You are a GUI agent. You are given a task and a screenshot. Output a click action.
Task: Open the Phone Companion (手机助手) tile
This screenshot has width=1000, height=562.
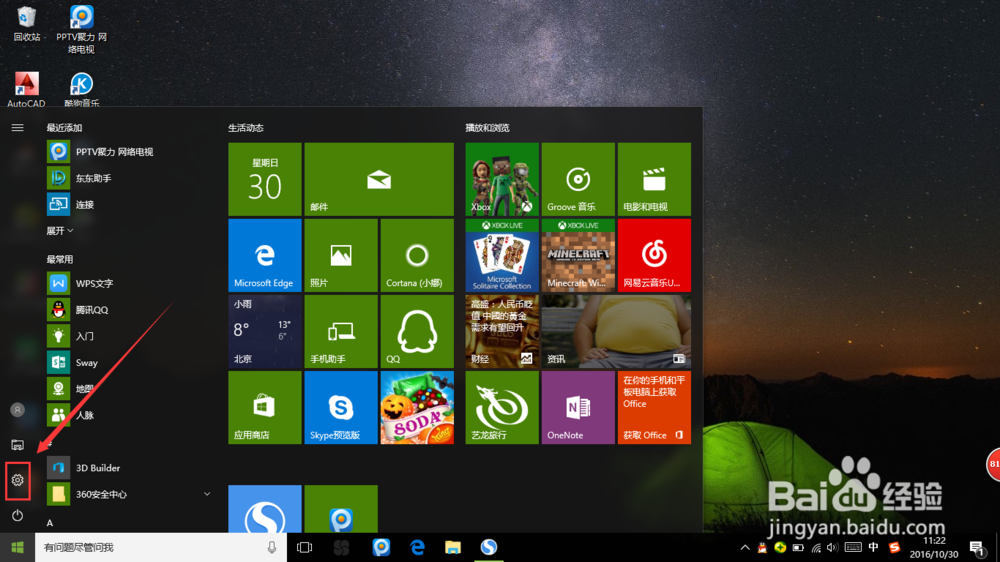(x=341, y=331)
